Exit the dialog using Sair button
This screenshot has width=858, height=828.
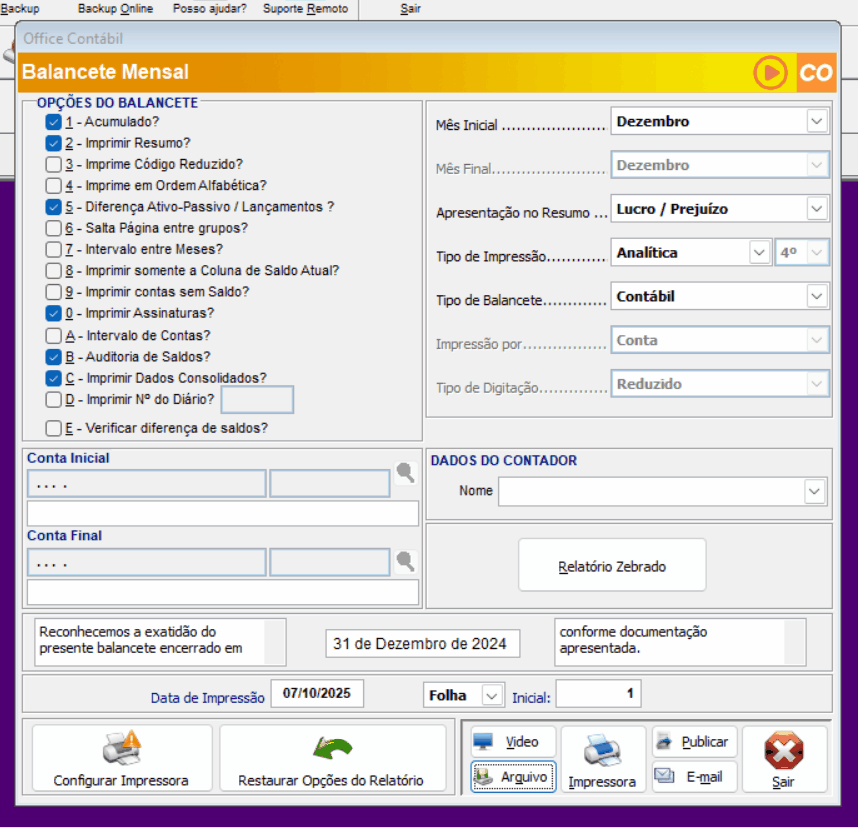coord(784,759)
